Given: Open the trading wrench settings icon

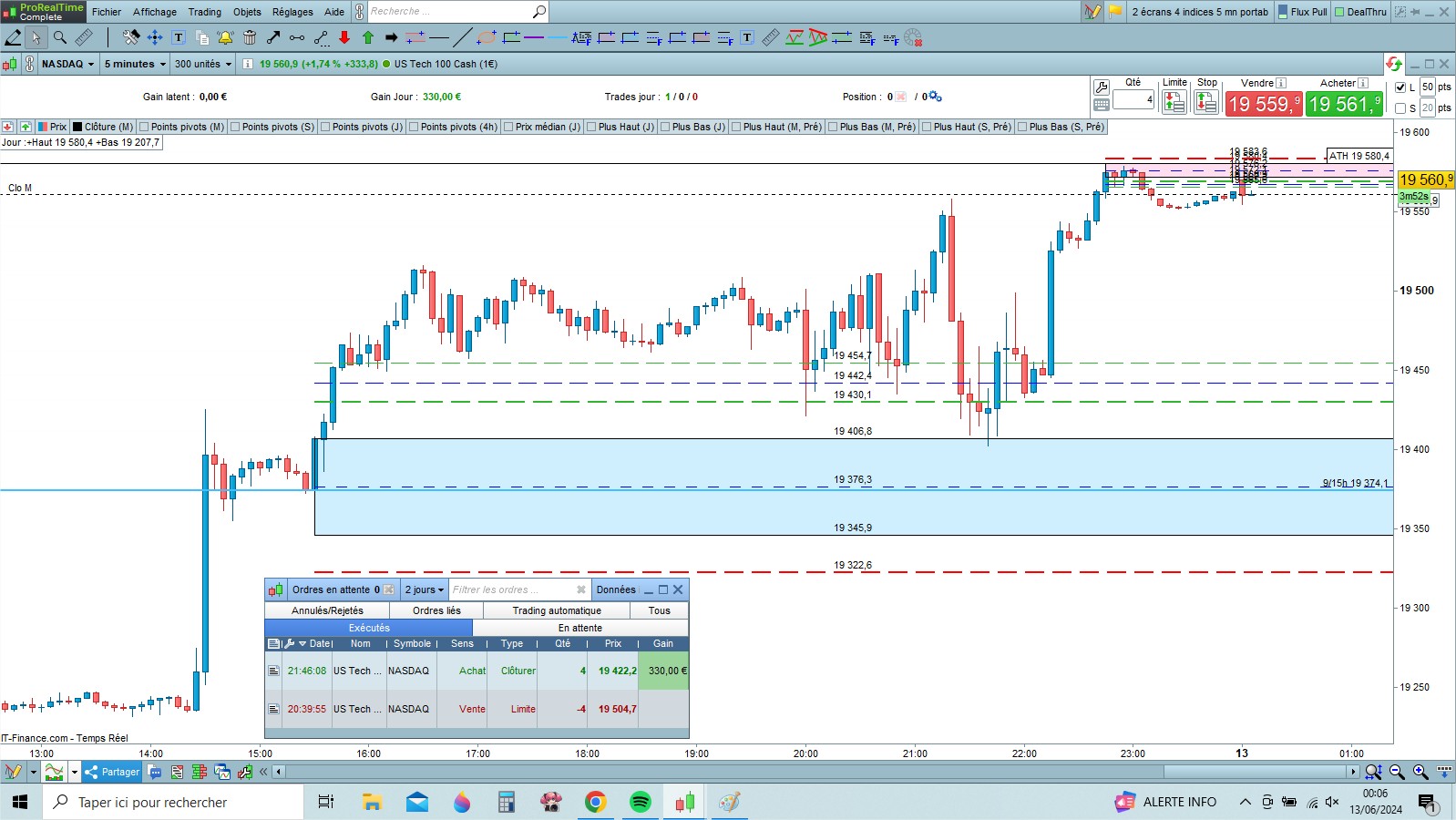Looking at the screenshot, I should (1102, 87).
